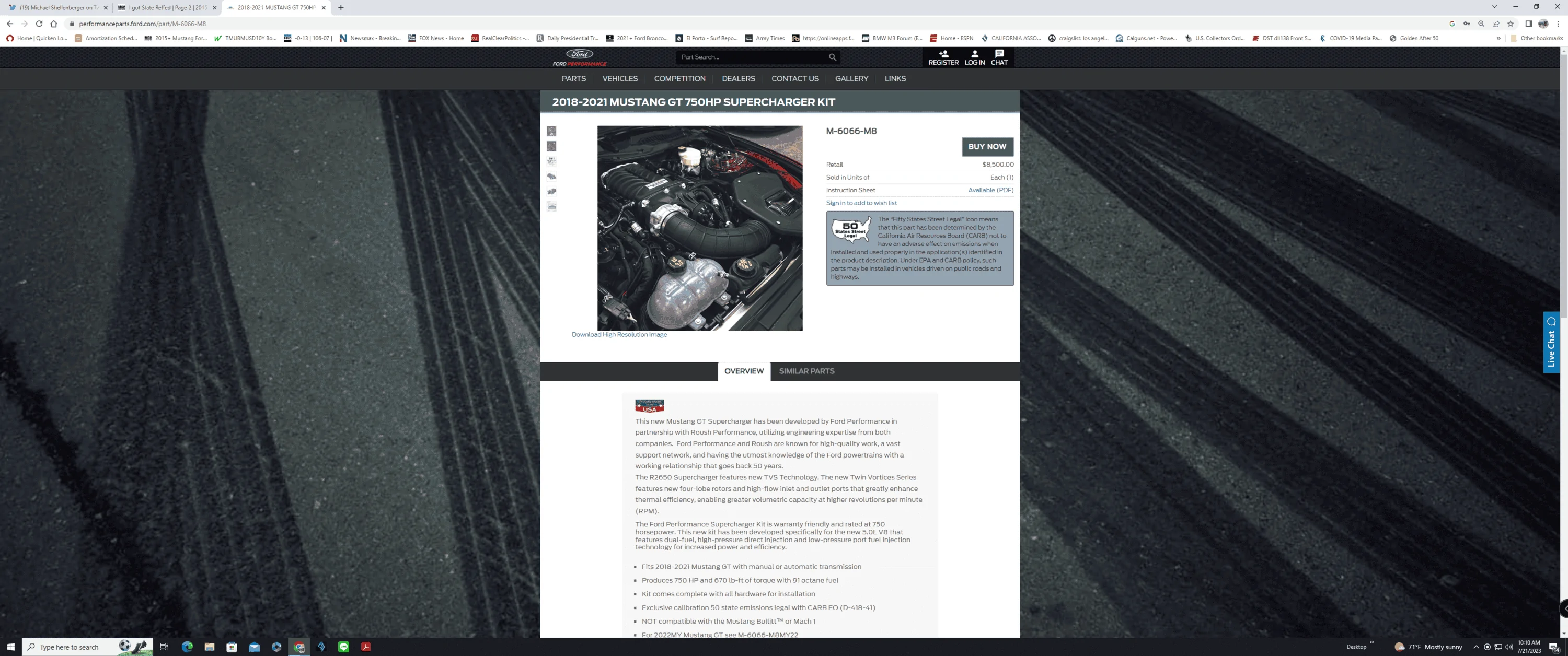Click the Google G icon in the address bar
The width and height of the screenshot is (1568, 656).
click(1452, 24)
